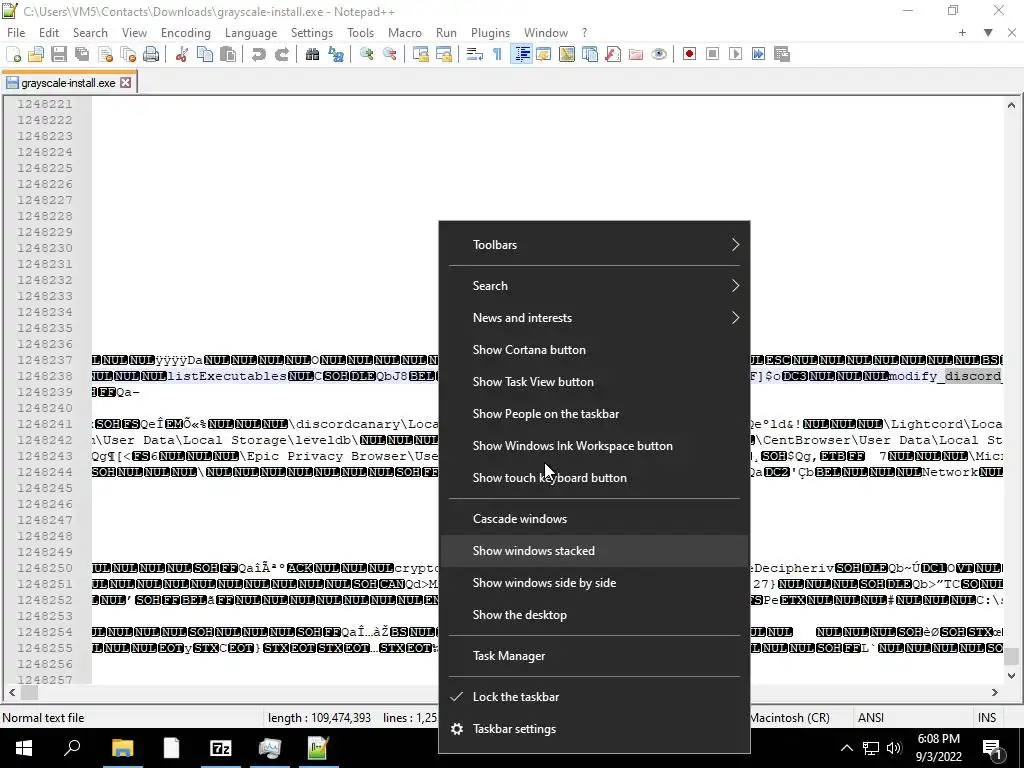This screenshot has width=1024, height=768.
Task: Click the Replace toolbar icon
Action: pyautogui.click(x=336, y=54)
